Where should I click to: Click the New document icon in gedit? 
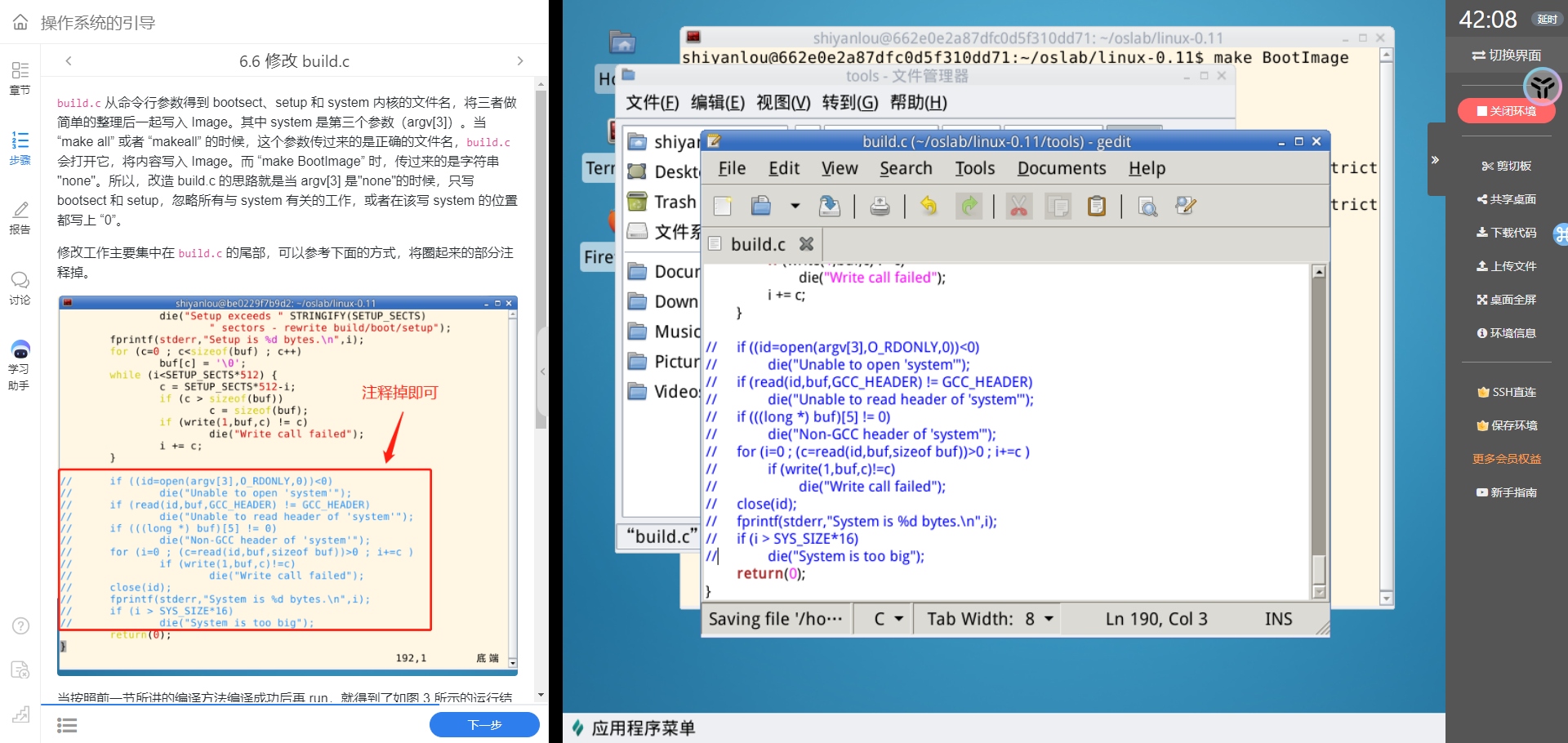tap(723, 207)
